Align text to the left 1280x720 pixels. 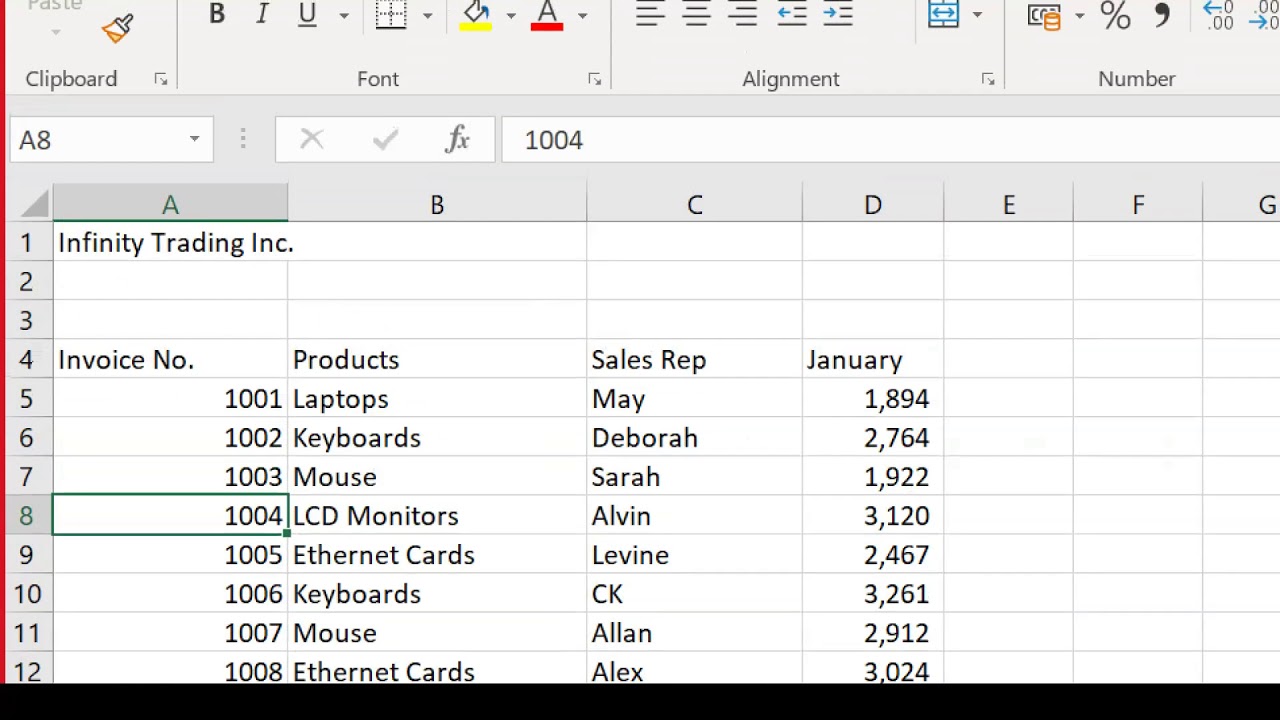click(x=650, y=14)
